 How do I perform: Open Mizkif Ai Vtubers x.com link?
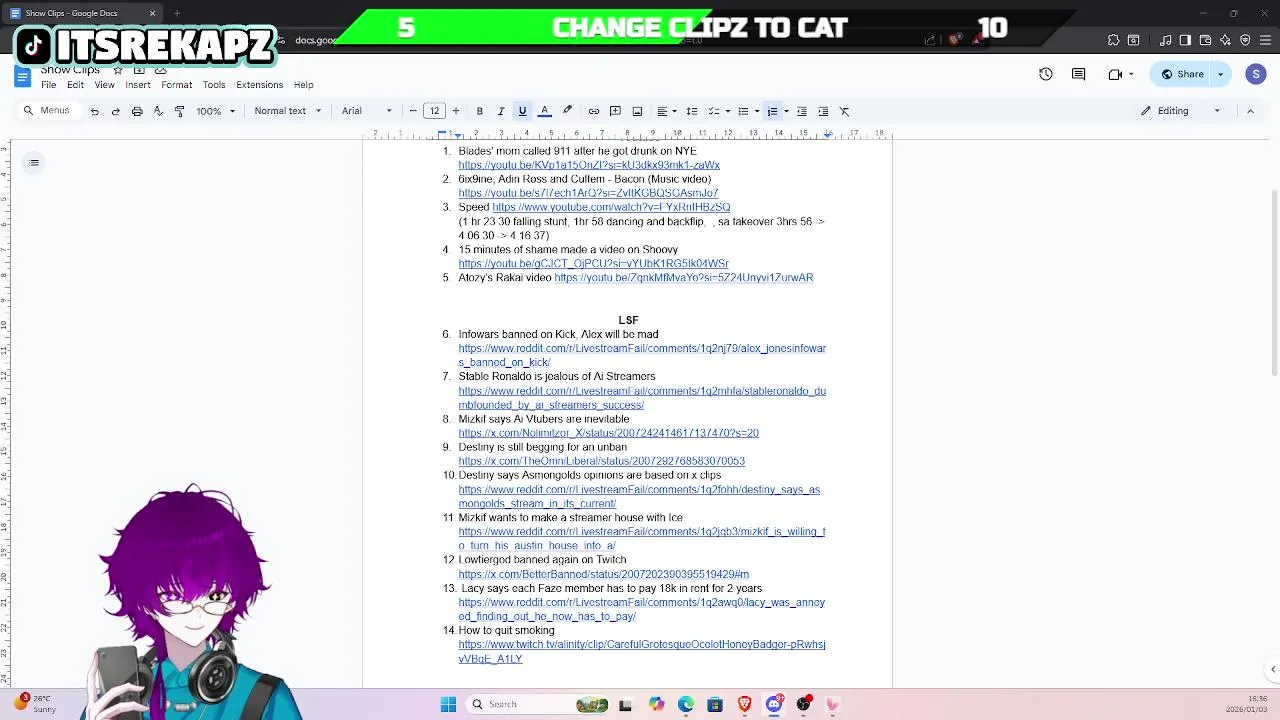coord(608,433)
